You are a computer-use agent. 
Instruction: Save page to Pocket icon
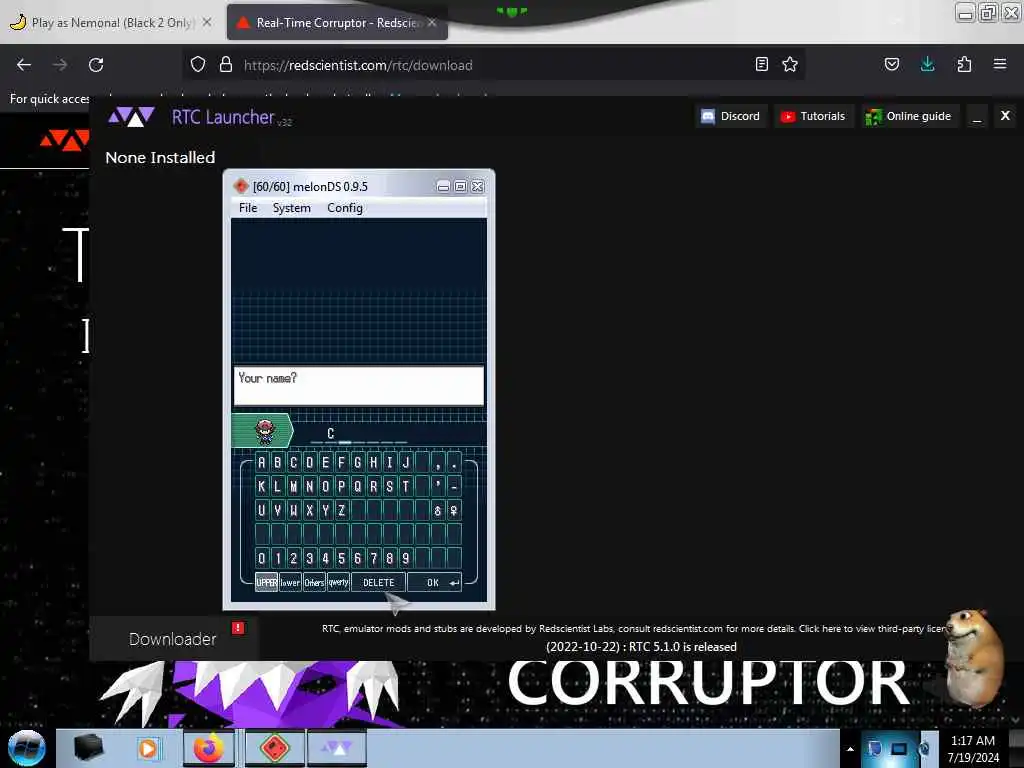click(891, 64)
